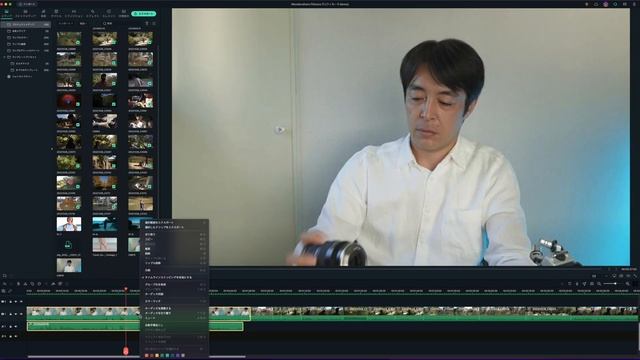
Task: Open the Split Screen tab
Action: [x=123, y=13]
